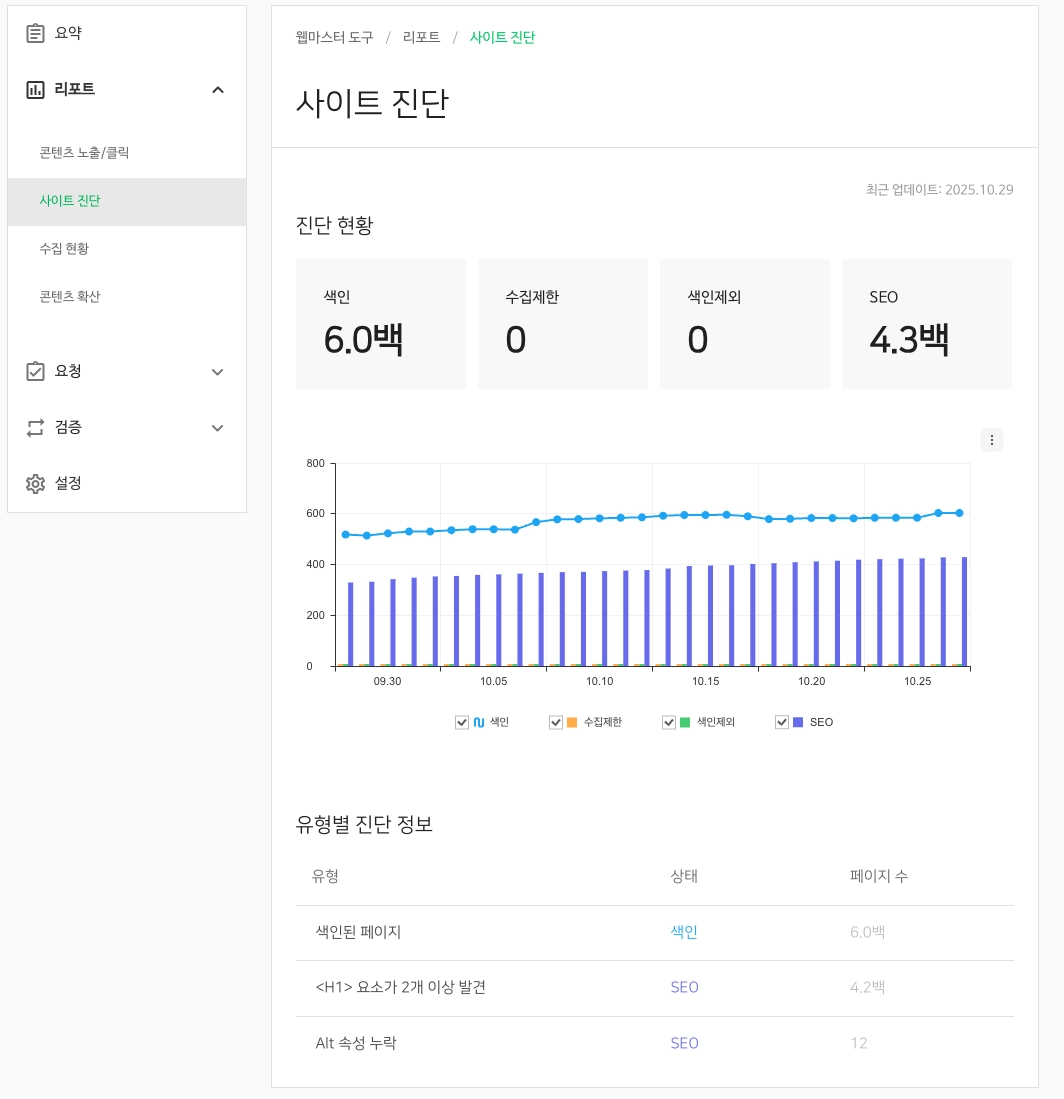Click the 검증 exchange-arrows sidebar icon
Viewport: 1064px width, 1099px height.
[x=36, y=427]
